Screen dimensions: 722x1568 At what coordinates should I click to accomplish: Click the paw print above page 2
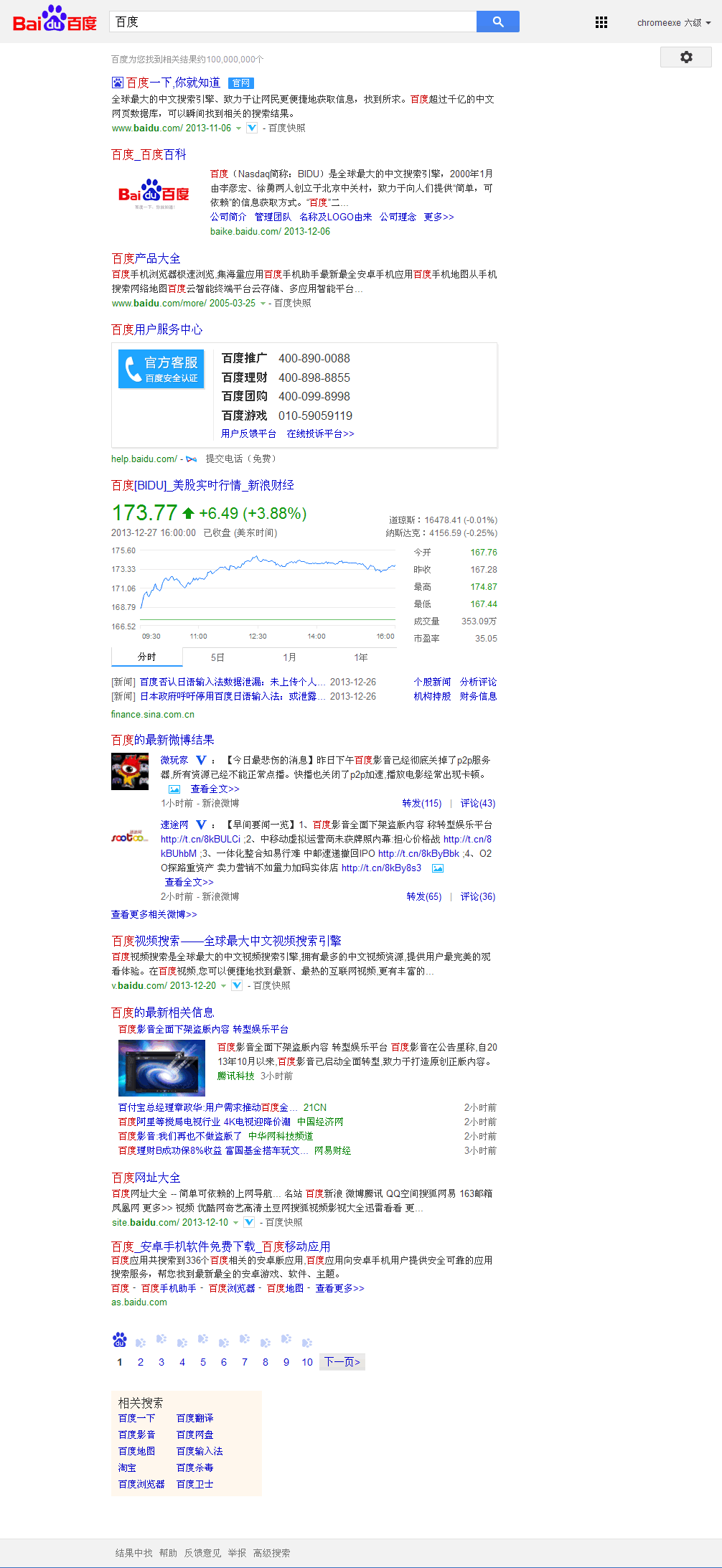141,1342
